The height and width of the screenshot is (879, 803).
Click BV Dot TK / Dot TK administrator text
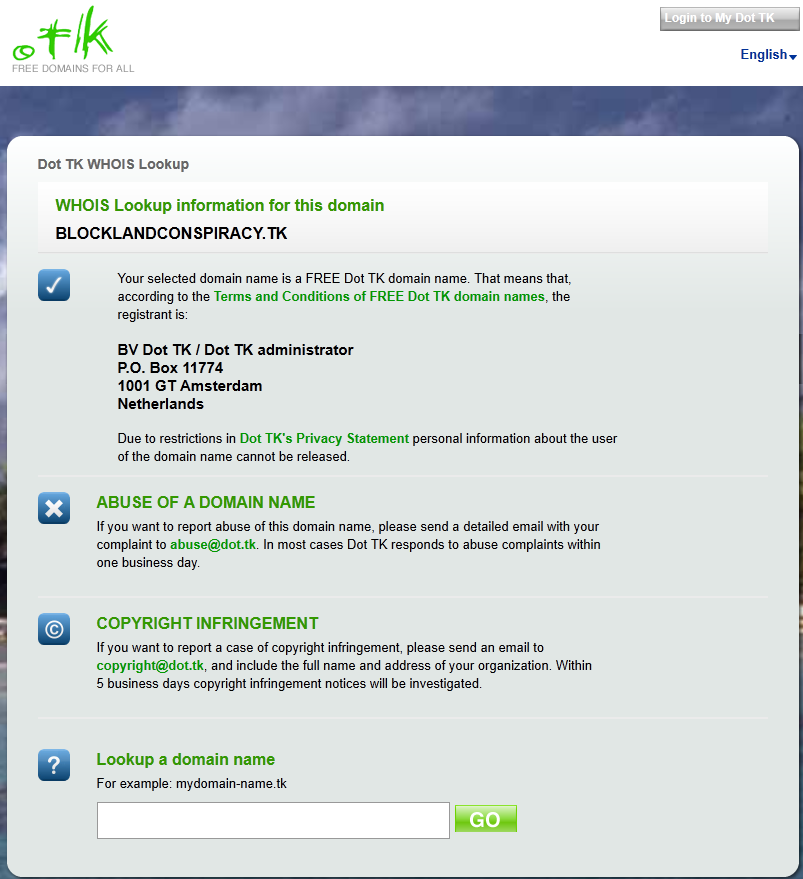tap(236, 350)
